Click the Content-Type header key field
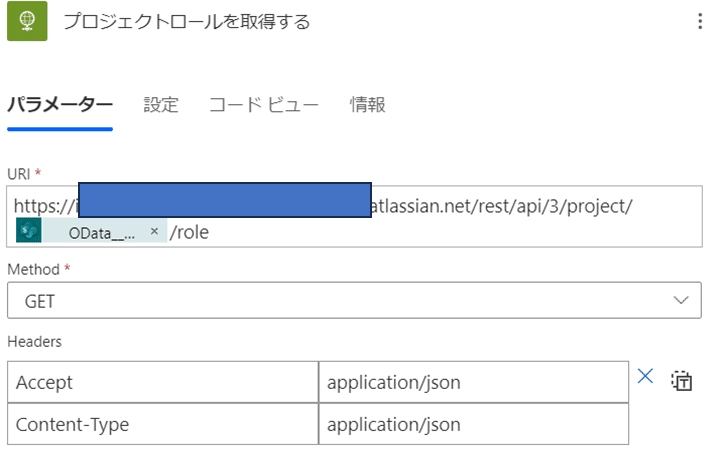 [x=161, y=424]
